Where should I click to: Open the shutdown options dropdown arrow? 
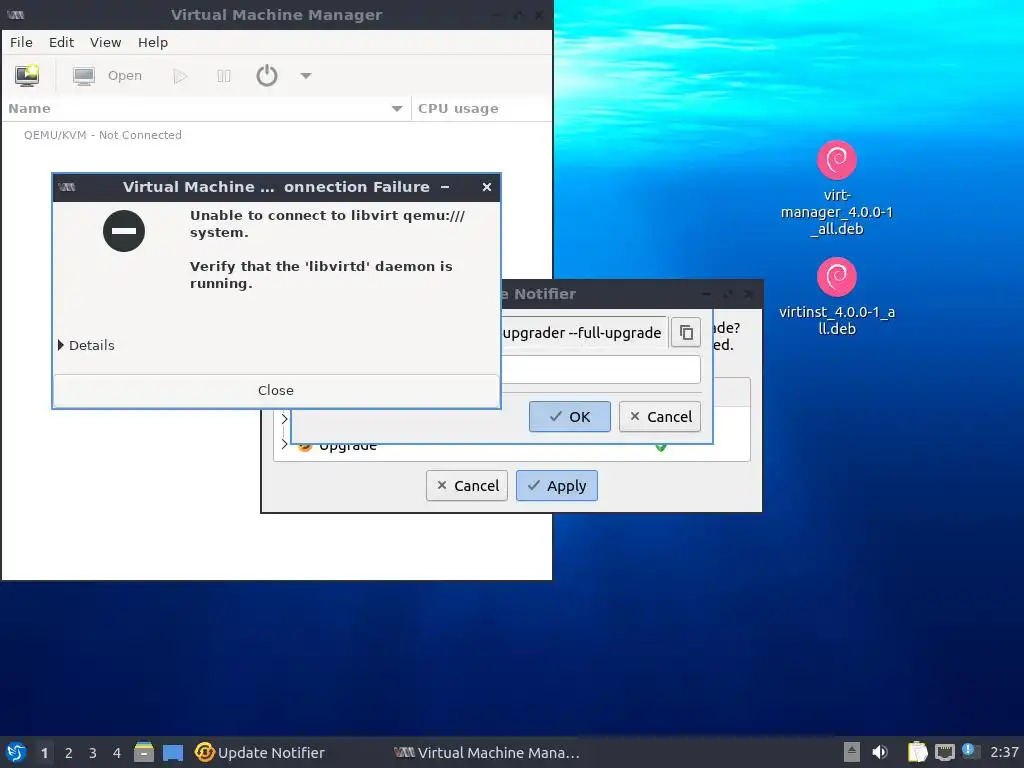click(306, 76)
